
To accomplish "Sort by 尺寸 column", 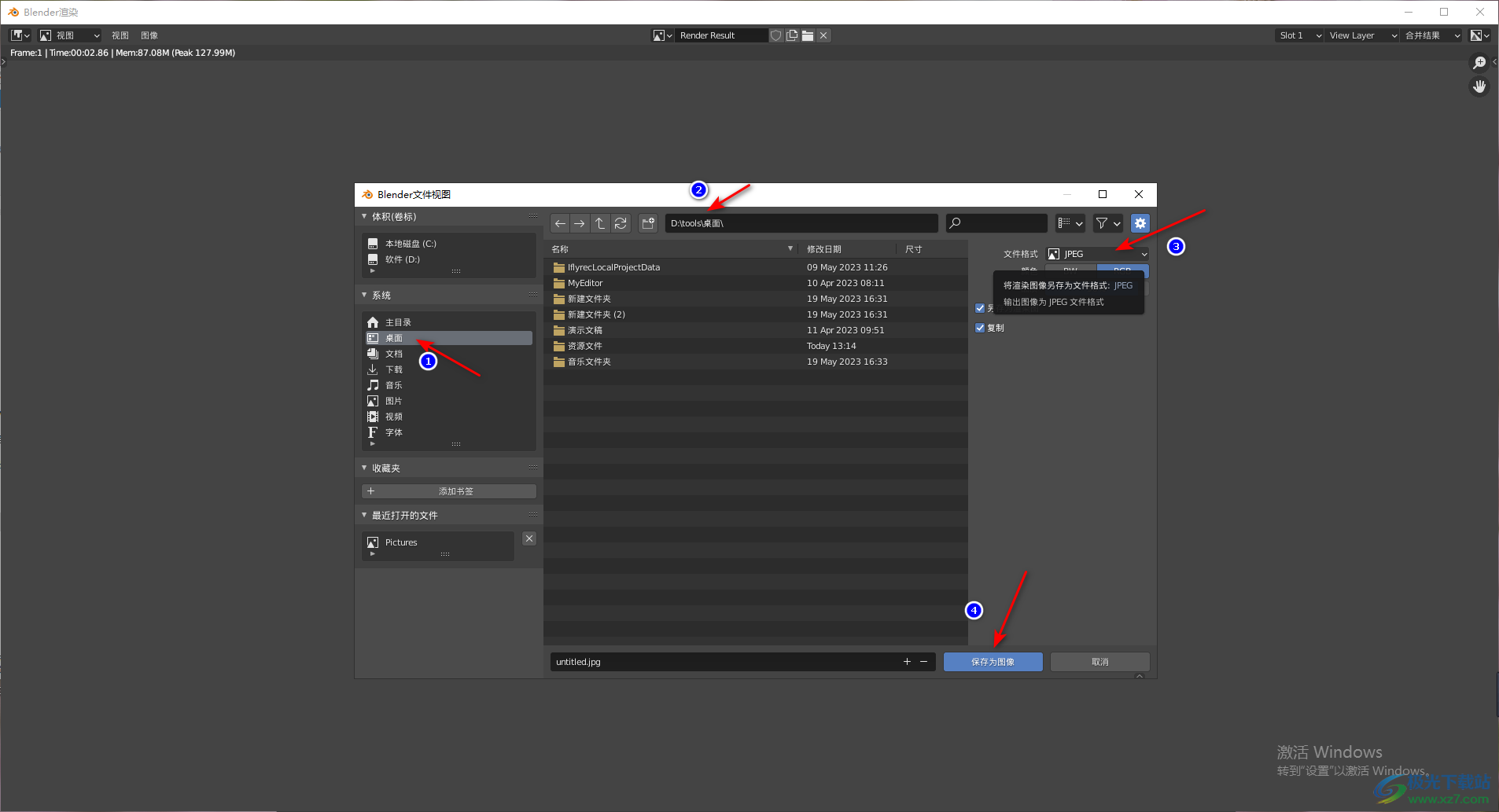I will [934, 249].
